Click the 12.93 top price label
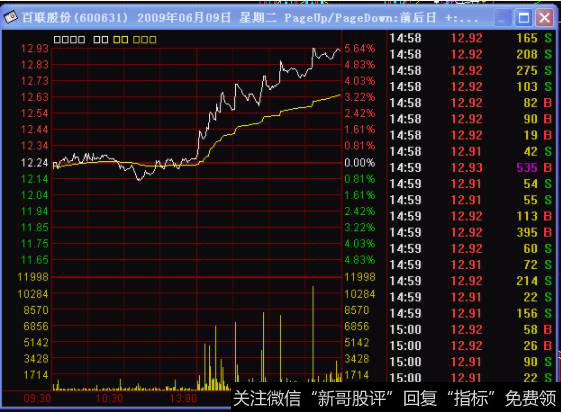The image size is (561, 412). pyautogui.click(x=34, y=48)
